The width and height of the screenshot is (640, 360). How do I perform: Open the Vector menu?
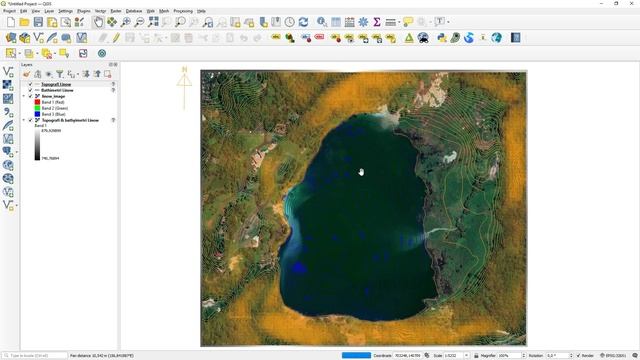[x=100, y=11]
